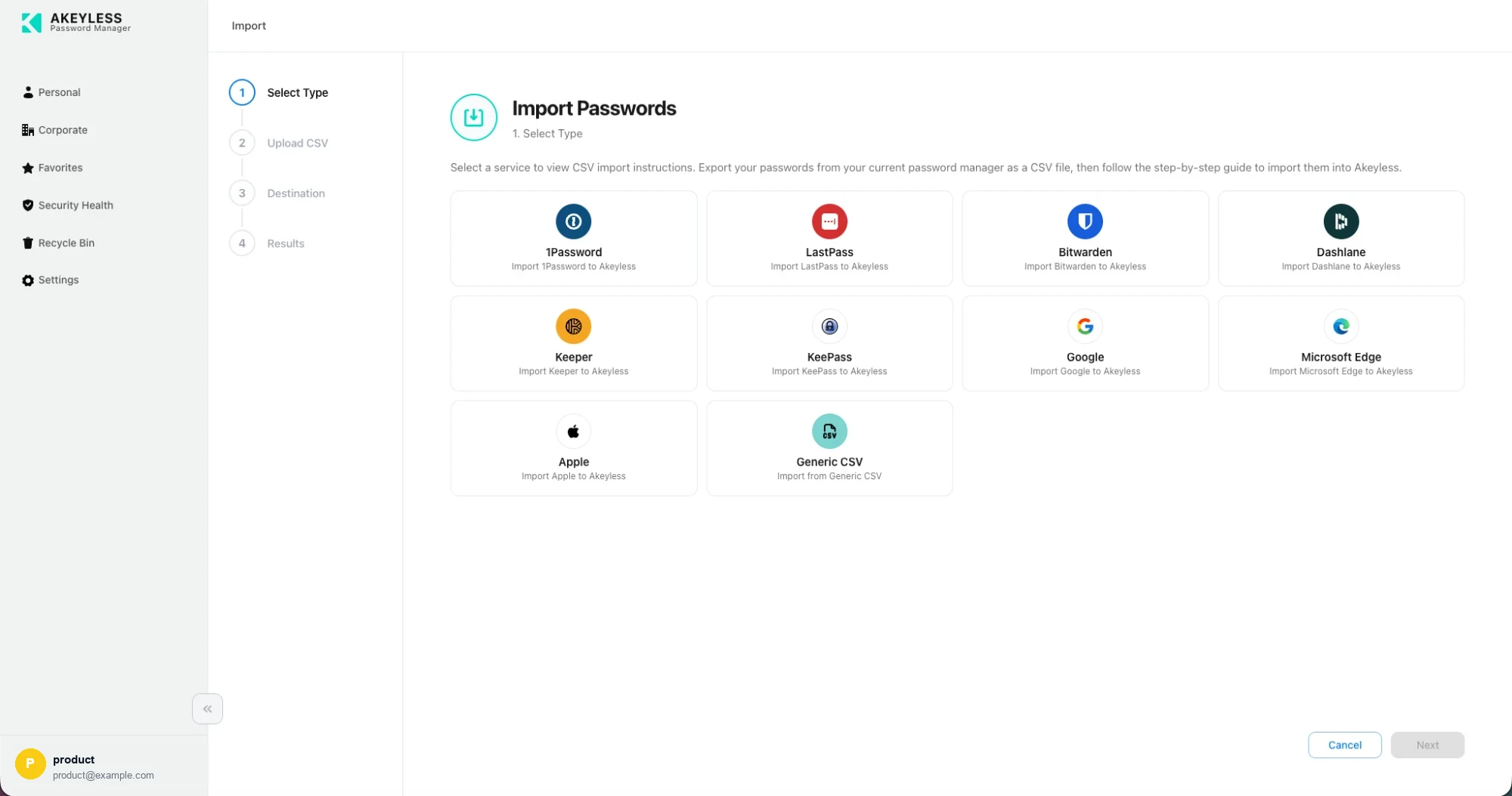Click 'Import Bitwarden to Akeyless' text
Screen dimensions: 1512x796
[x=1085, y=267]
